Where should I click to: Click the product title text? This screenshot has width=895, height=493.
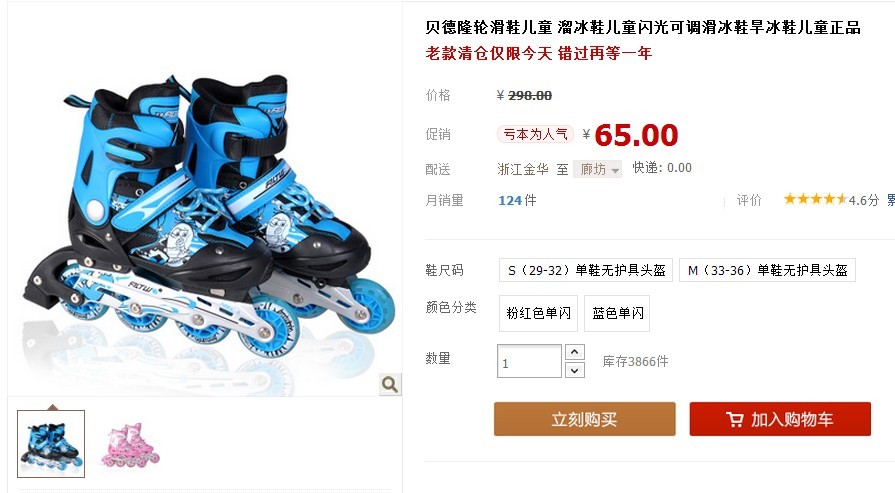point(643,27)
